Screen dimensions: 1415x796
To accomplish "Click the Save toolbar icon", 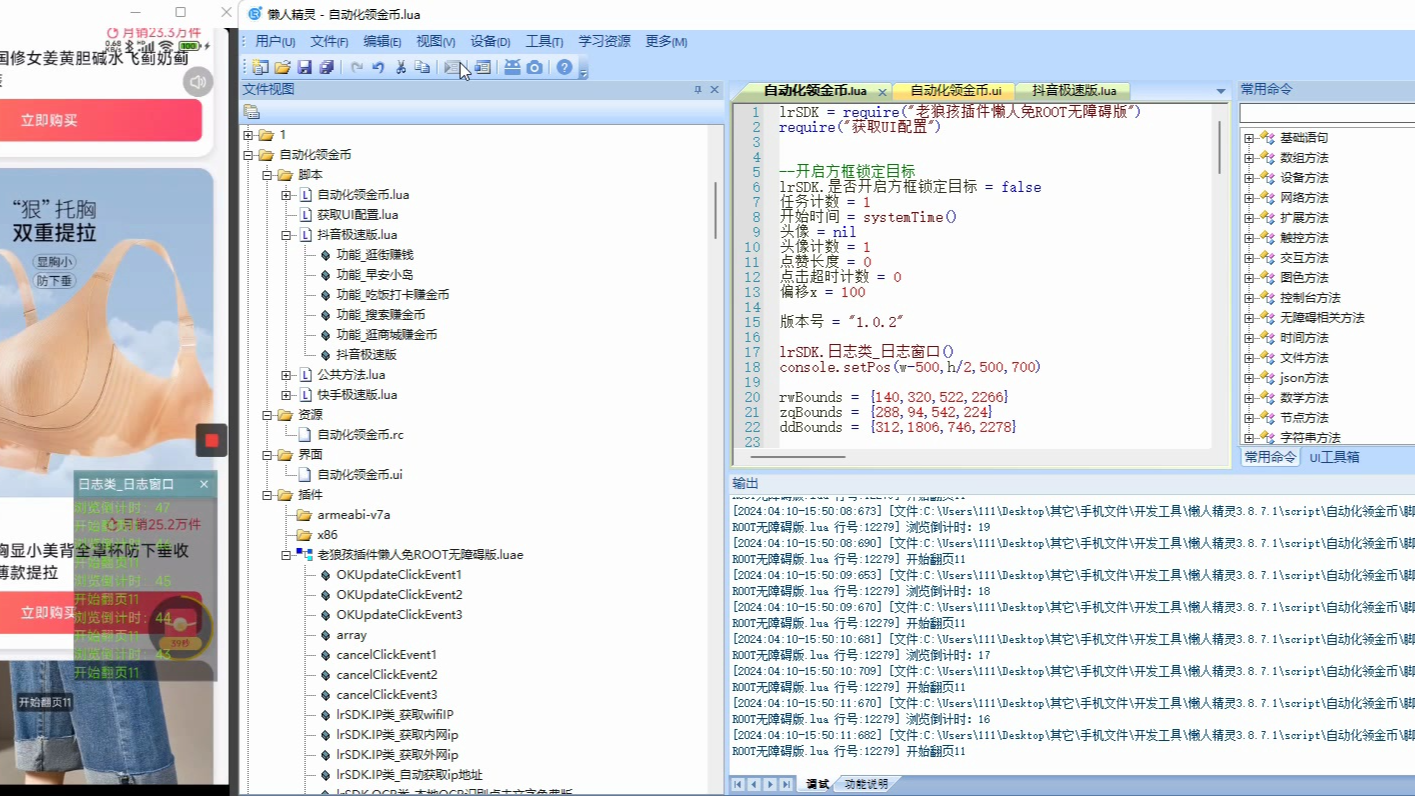I will tap(305, 67).
